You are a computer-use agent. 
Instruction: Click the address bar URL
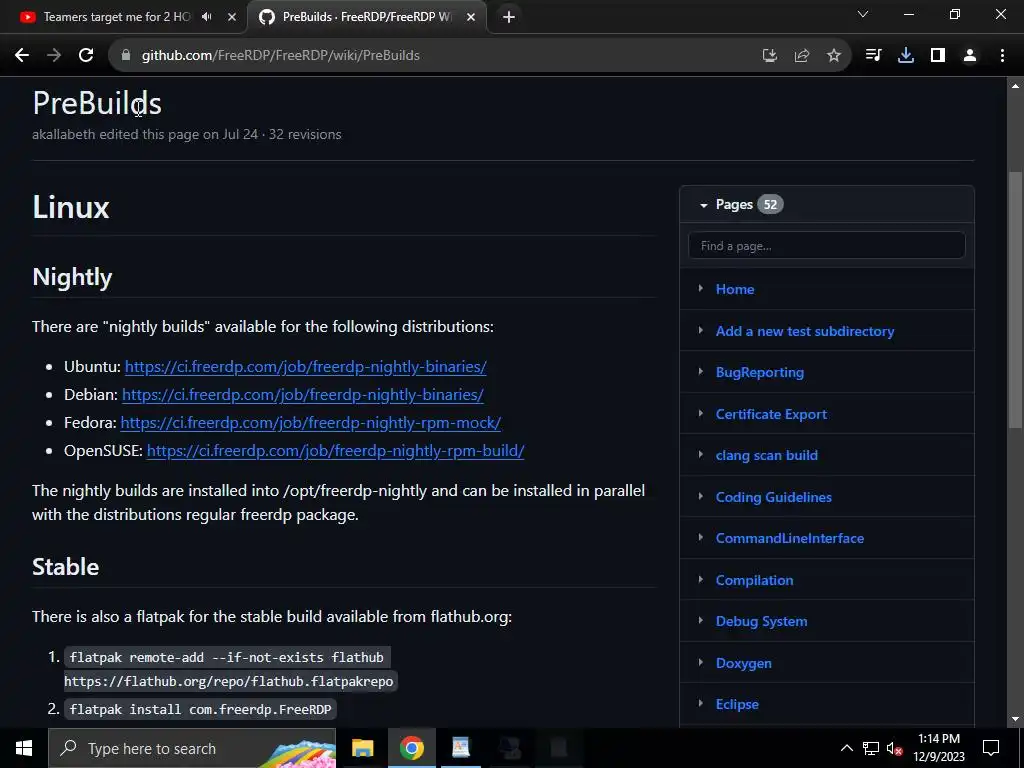click(281, 56)
